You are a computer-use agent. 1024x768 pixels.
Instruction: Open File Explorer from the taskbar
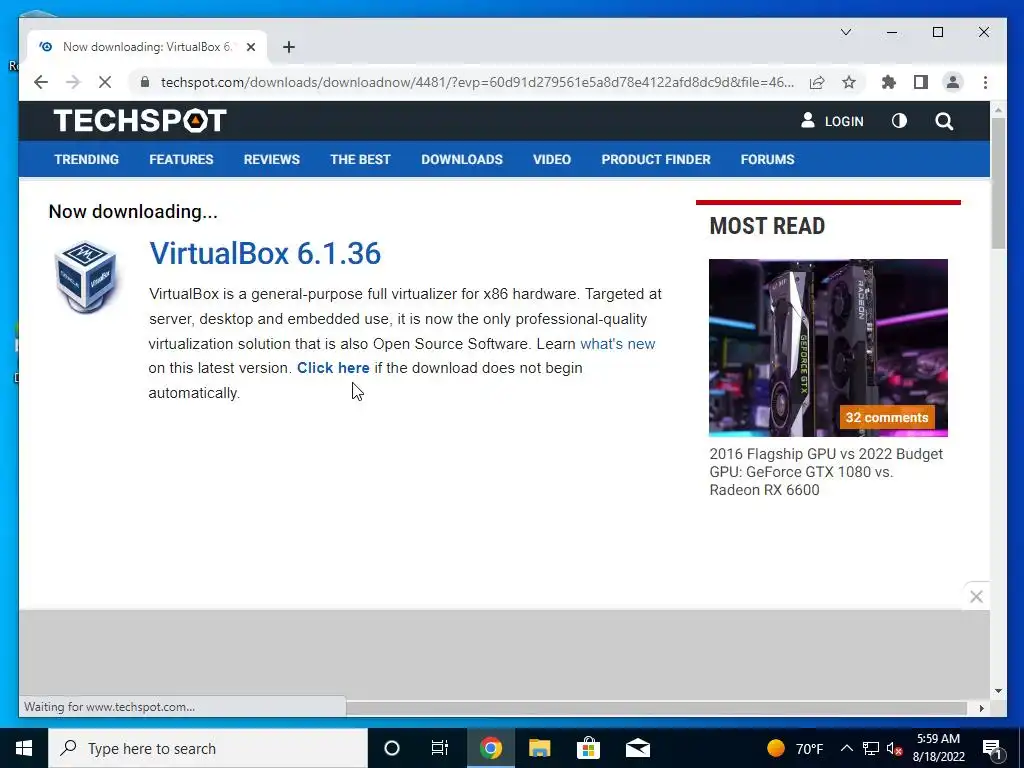click(x=539, y=748)
